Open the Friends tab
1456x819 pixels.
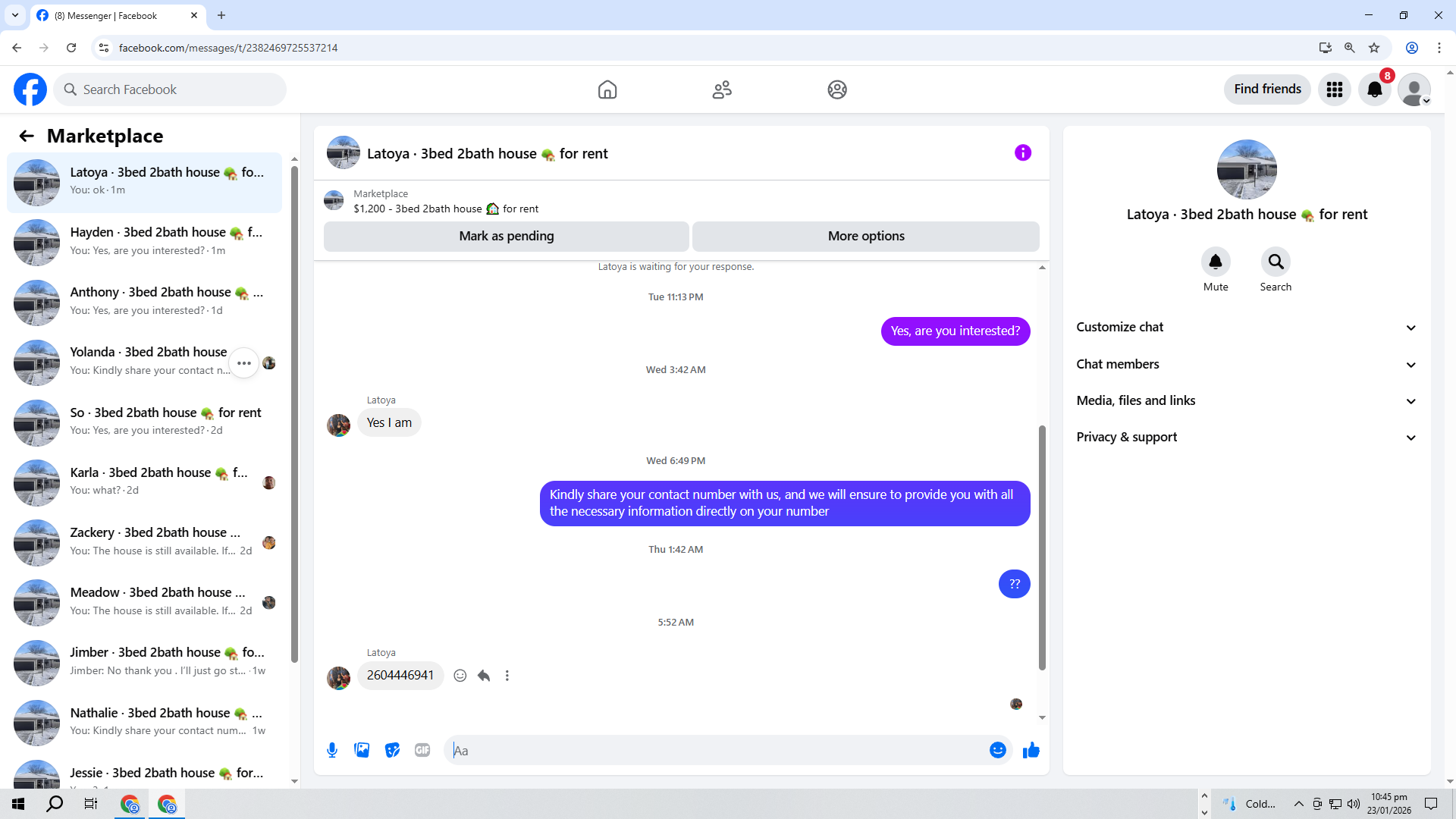[722, 89]
